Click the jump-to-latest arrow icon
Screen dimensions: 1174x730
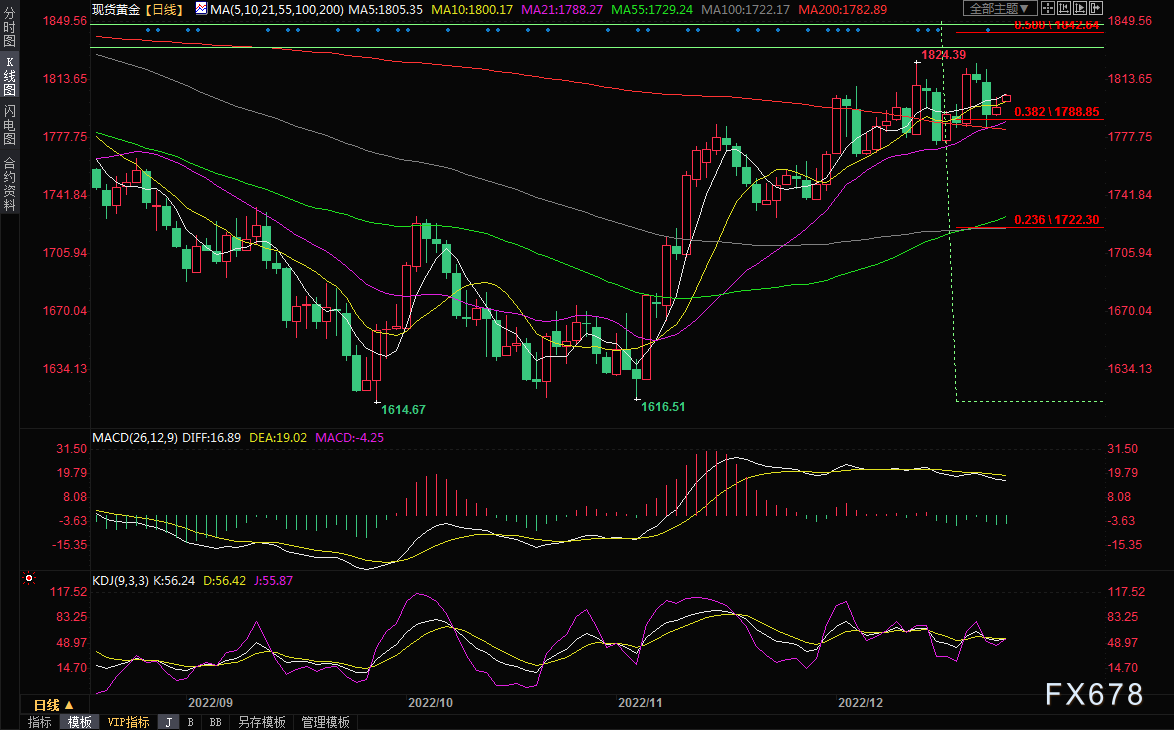(x=1096, y=8)
